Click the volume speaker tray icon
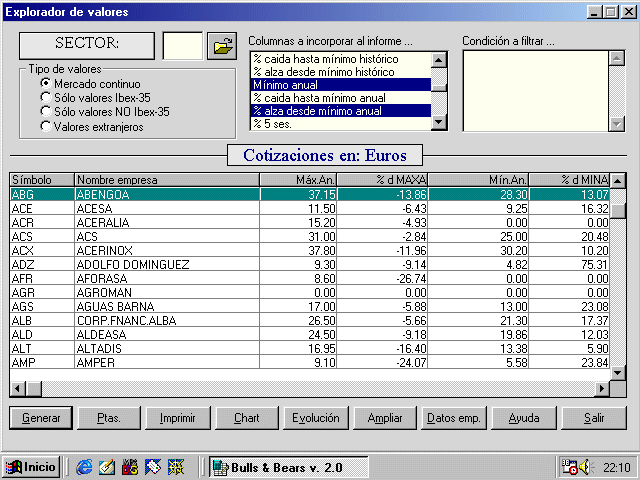 tap(586, 467)
